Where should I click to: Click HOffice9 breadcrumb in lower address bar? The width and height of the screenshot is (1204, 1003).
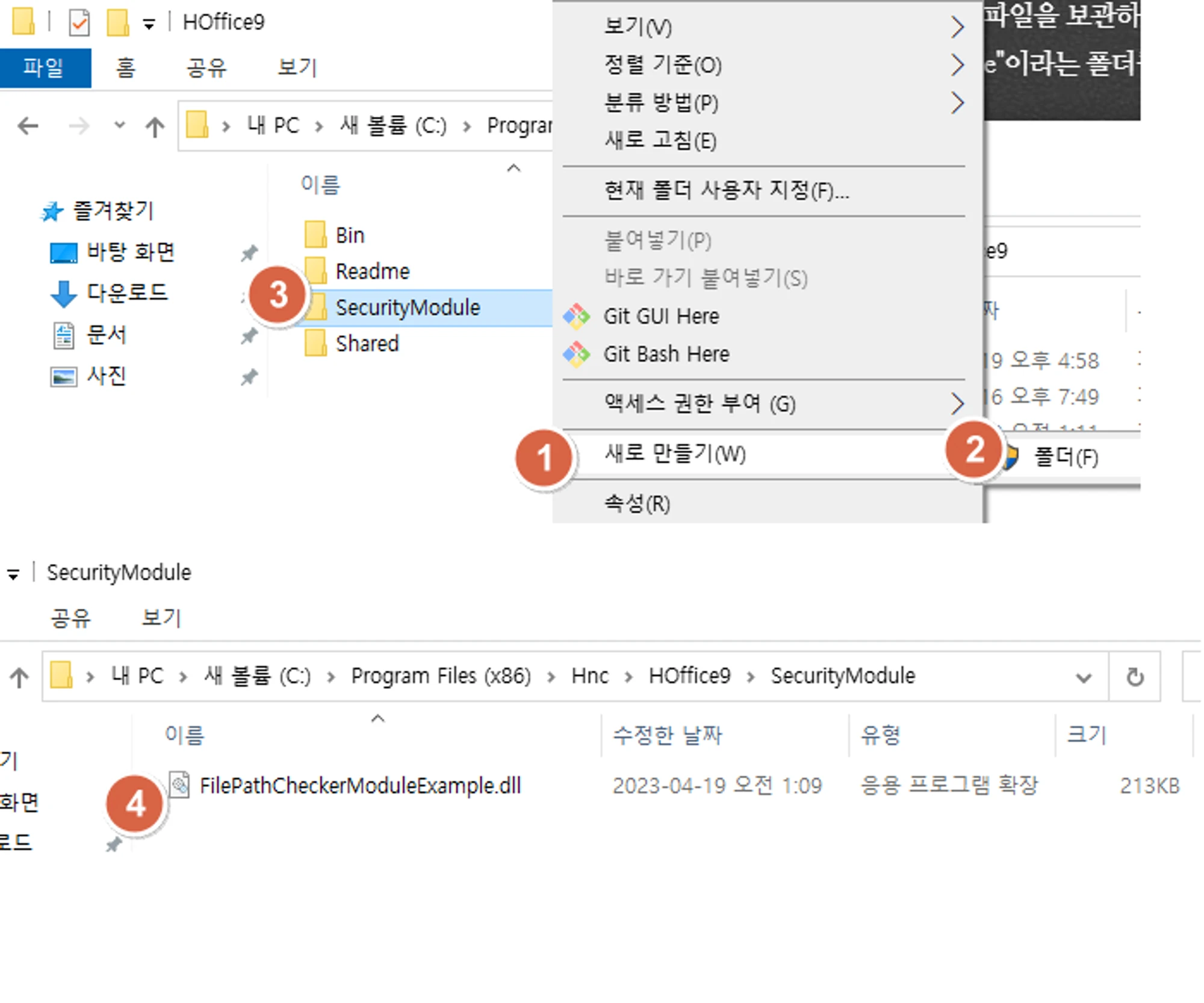[x=689, y=676]
